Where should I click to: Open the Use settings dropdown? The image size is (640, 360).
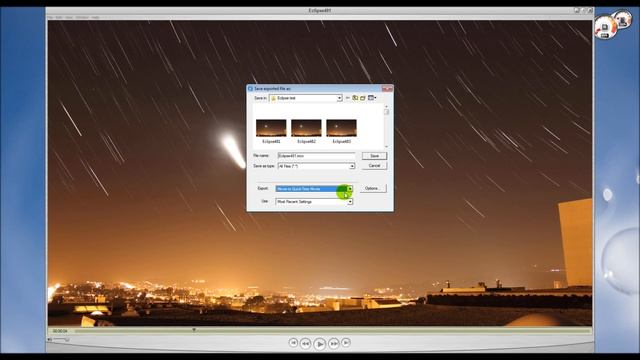pyautogui.click(x=350, y=202)
